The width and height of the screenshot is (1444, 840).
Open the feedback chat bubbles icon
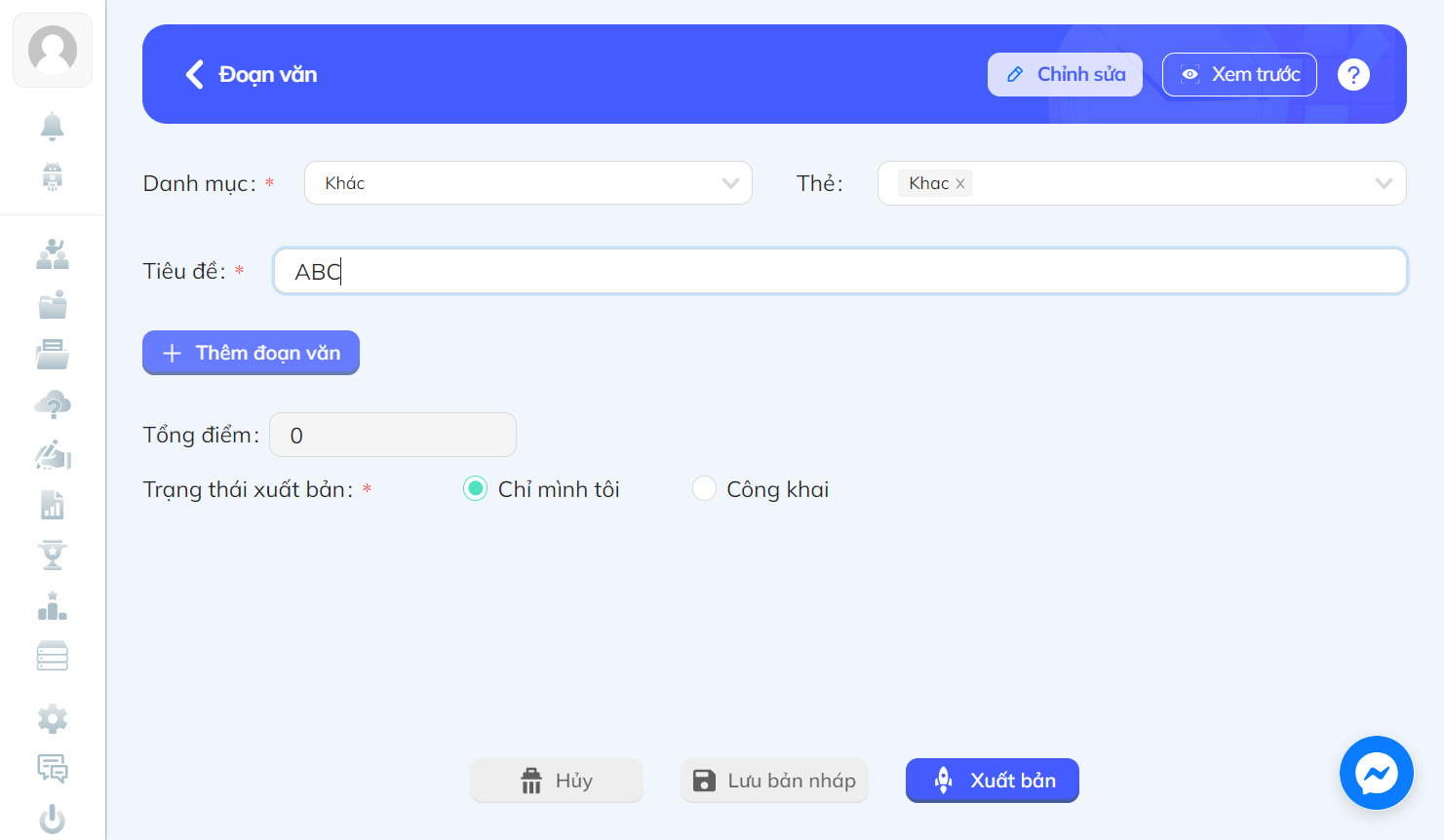pyautogui.click(x=53, y=769)
